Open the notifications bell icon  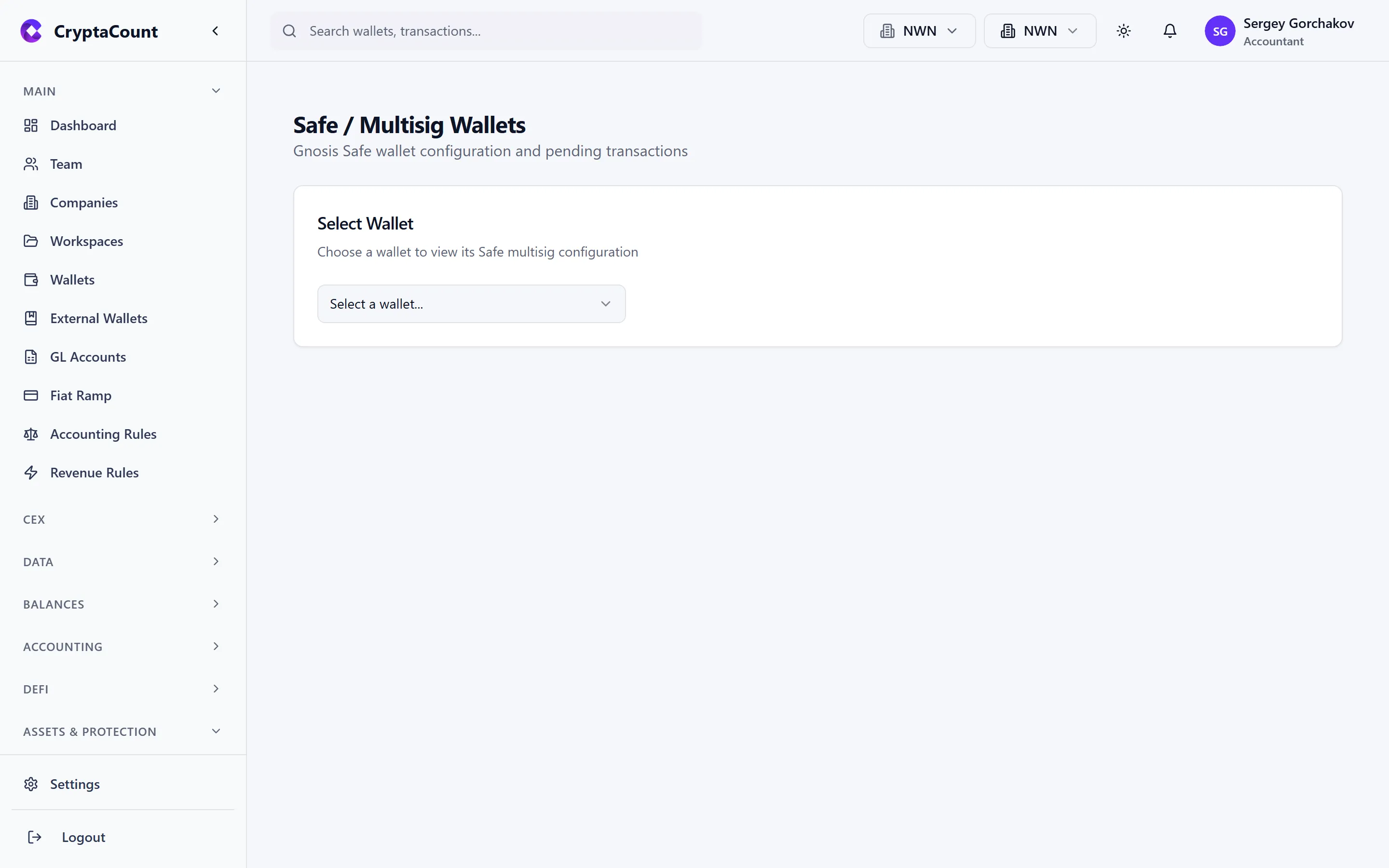pyautogui.click(x=1170, y=31)
